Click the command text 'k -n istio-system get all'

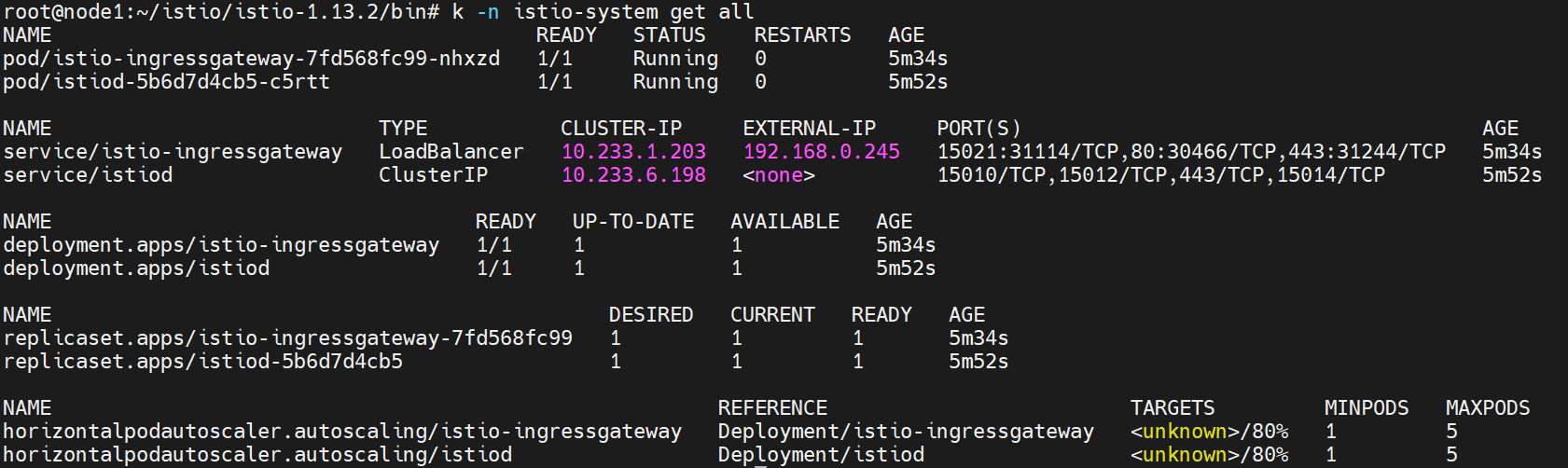603,12
